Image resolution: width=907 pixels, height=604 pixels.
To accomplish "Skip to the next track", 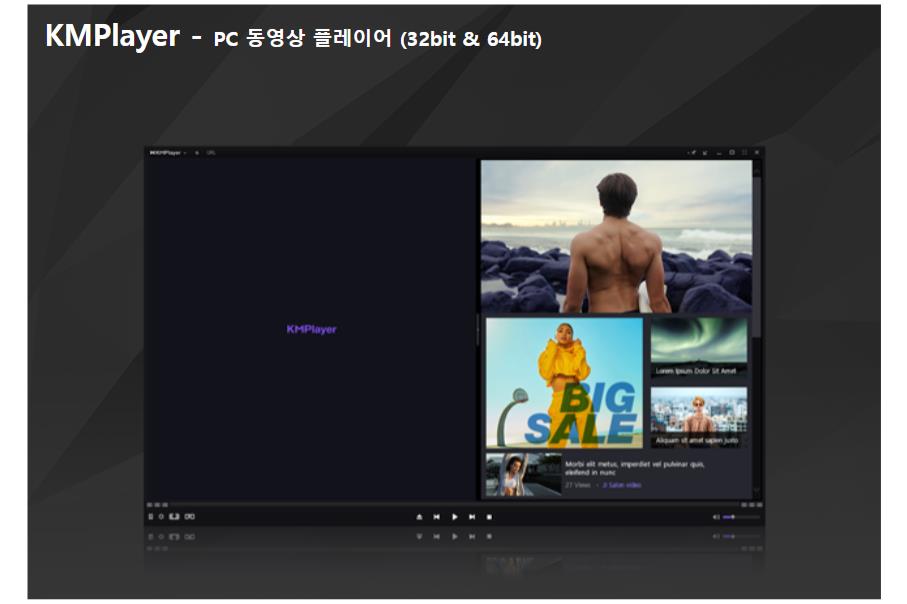I will 471,517.
